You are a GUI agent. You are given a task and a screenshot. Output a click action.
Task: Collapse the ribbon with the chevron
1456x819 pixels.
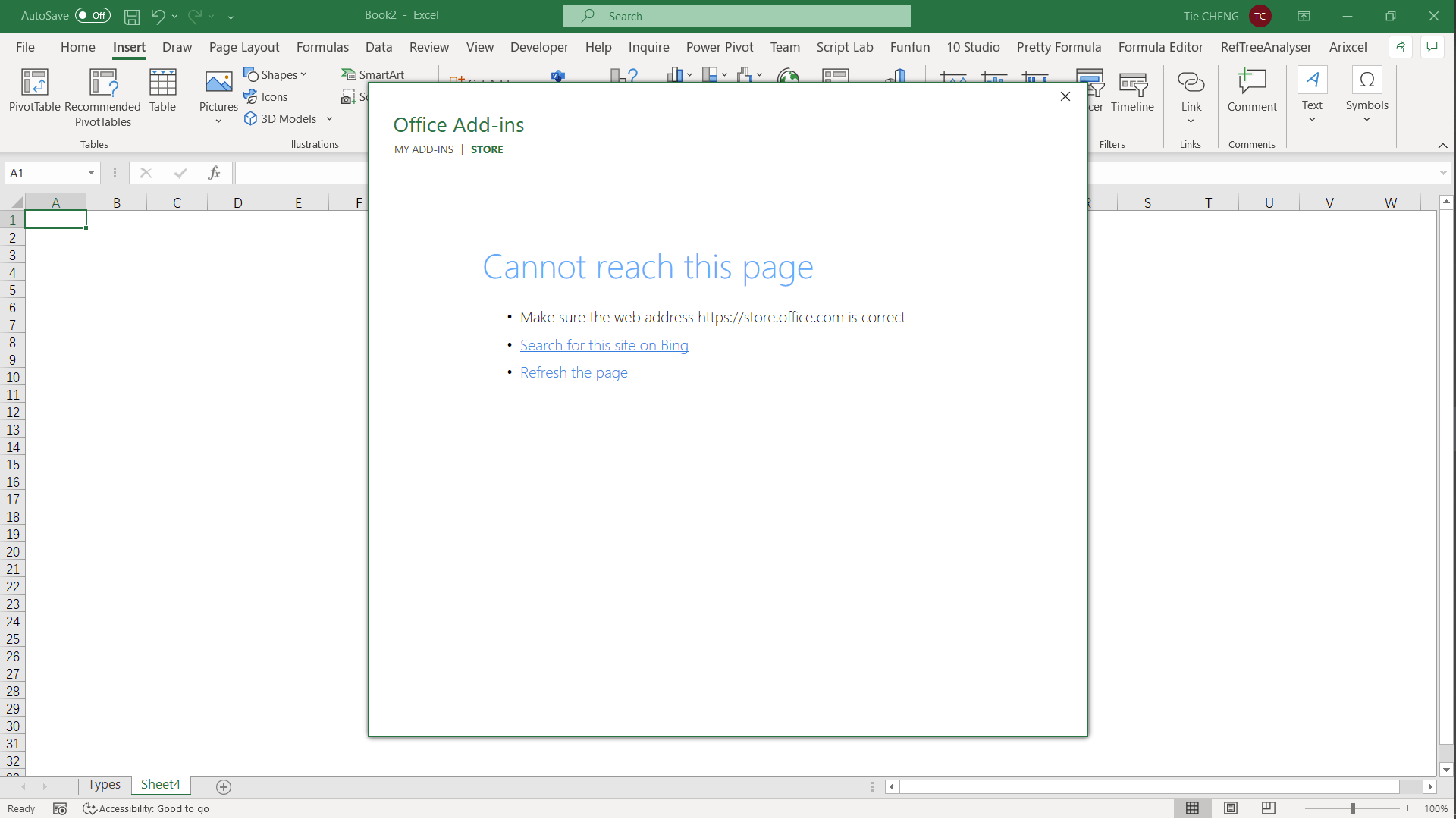pyautogui.click(x=1442, y=145)
